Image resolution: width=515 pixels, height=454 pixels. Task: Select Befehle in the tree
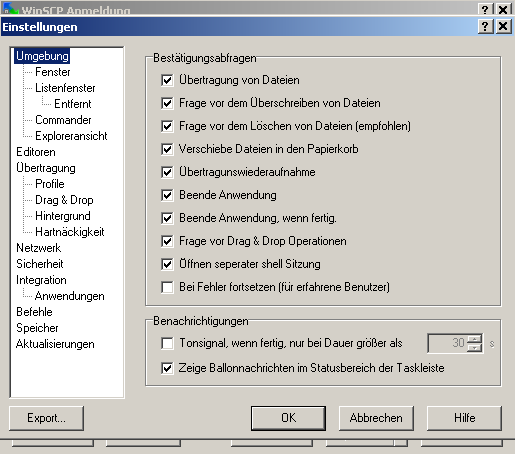[x=34, y=312]
